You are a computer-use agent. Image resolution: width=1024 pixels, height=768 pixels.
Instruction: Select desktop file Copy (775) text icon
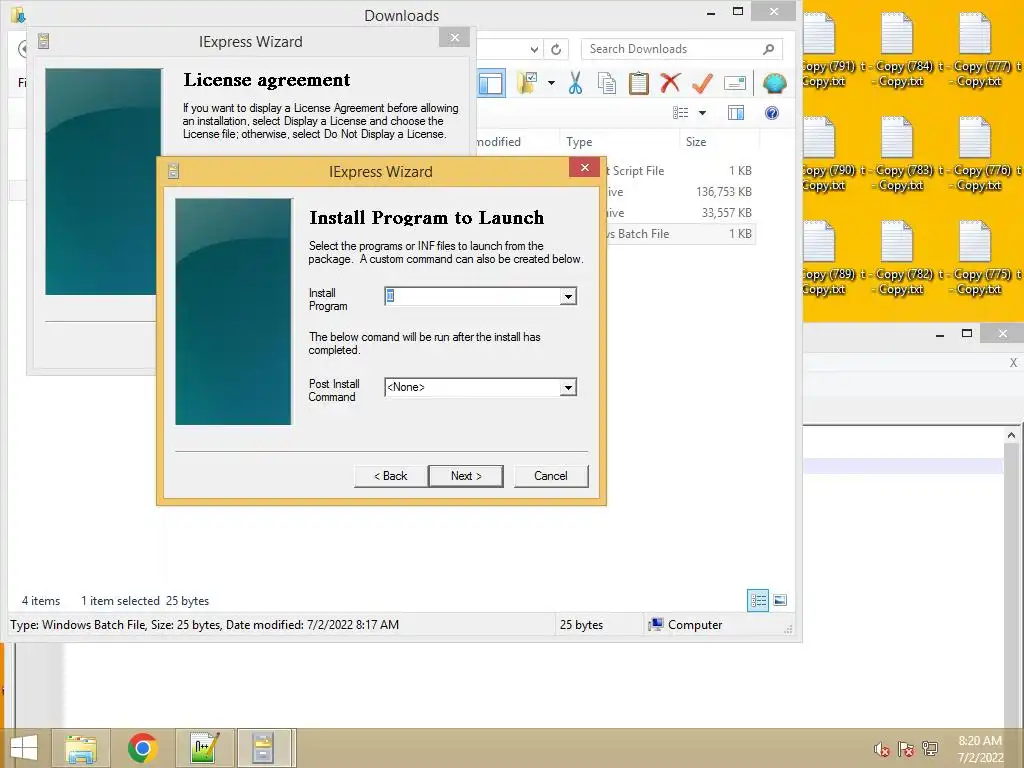click(974, 258)
